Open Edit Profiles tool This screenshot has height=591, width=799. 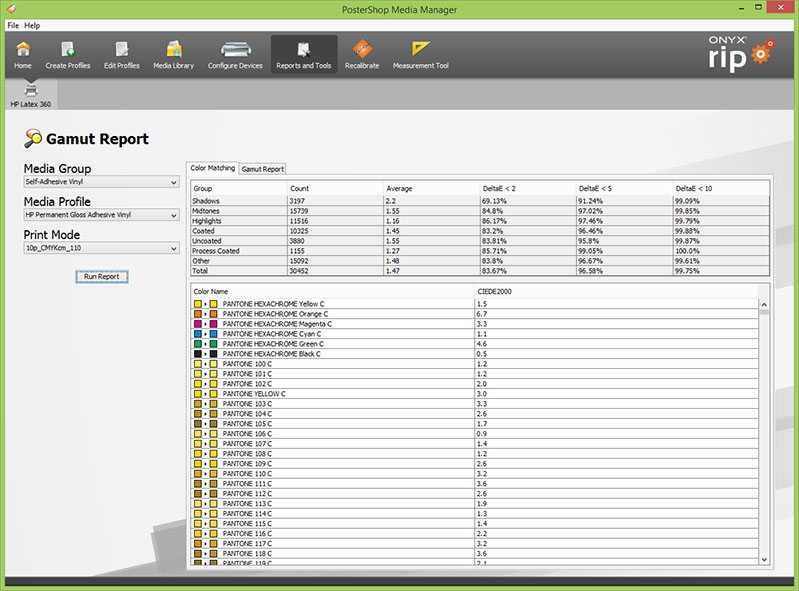pos(122,55)
